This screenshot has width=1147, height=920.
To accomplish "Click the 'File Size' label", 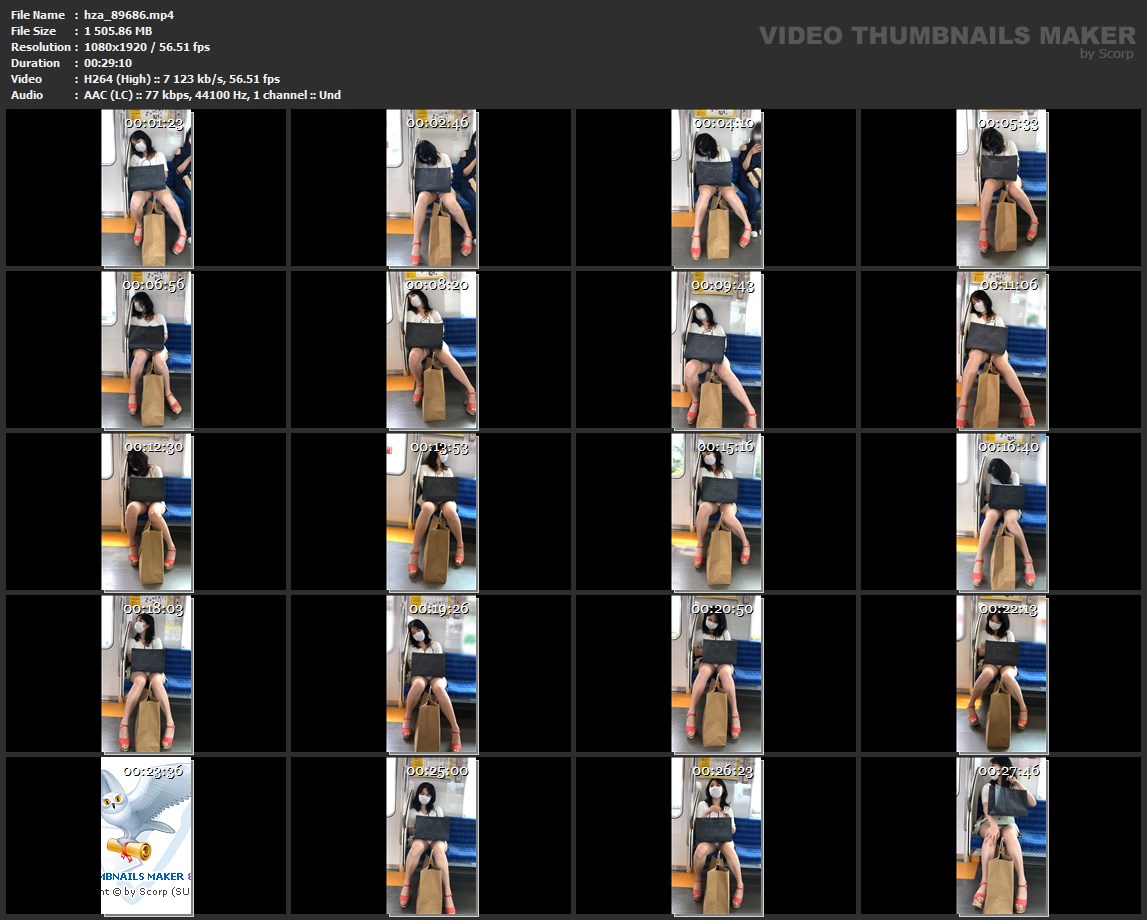I will [x=34, y=31].
